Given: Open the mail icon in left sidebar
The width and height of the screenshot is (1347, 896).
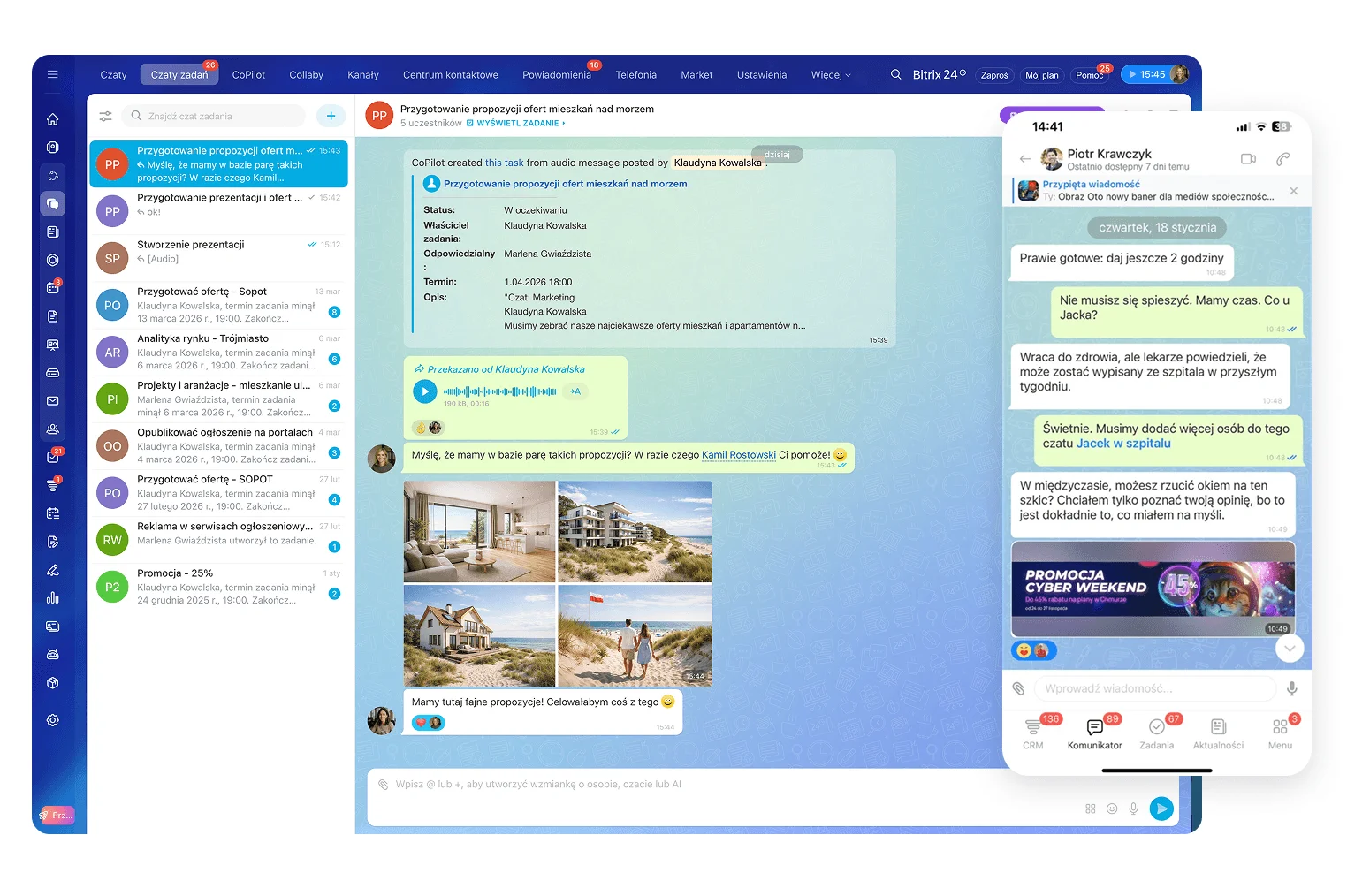Looking at the screenshot, I should click(53, 401).
